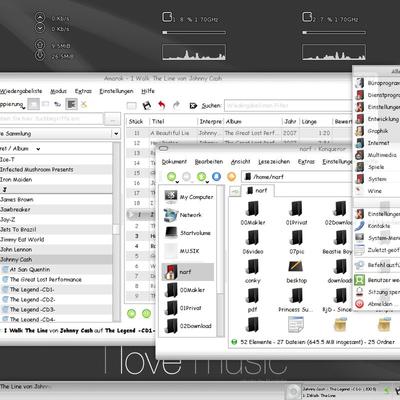
Task: Open Konqueror's Lesezeichen menu
Action: (274, 162)
